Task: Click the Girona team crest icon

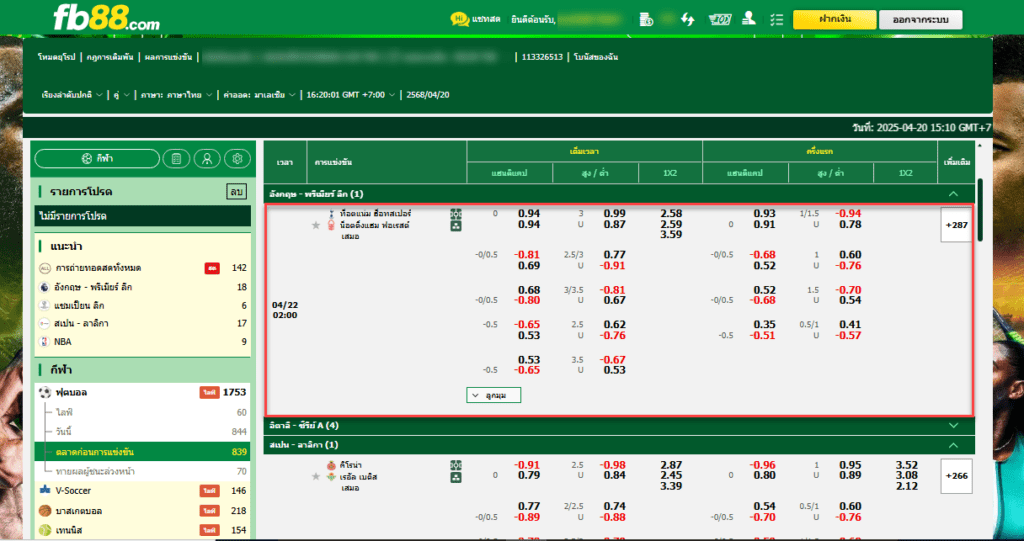Action: point(332,465)
